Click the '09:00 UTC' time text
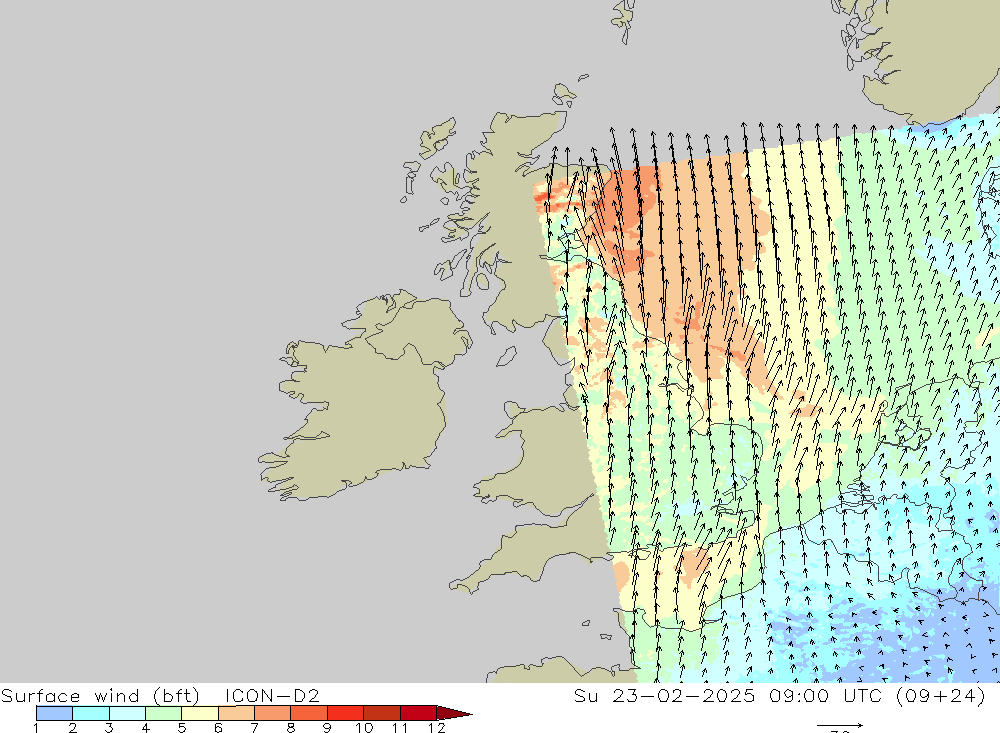Image resolution: width=1000 pixels, height=733 pixels. [x=827, y=695]
